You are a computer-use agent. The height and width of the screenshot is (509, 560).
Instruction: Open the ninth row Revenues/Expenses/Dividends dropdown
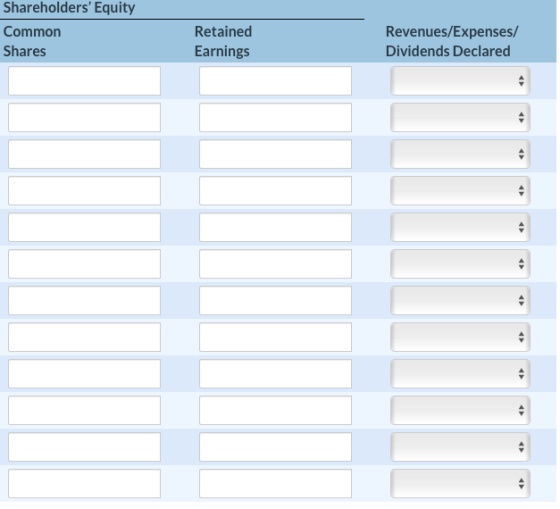tap(460, 374)
